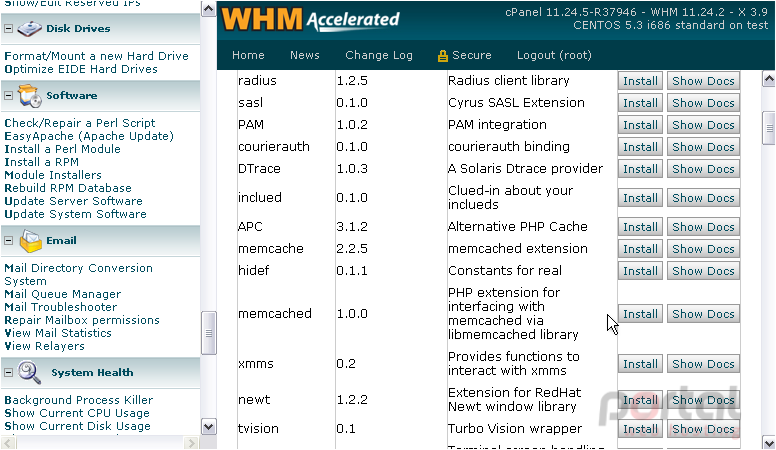
Task: Switch to Secure connection
Action: coord(472,55)
